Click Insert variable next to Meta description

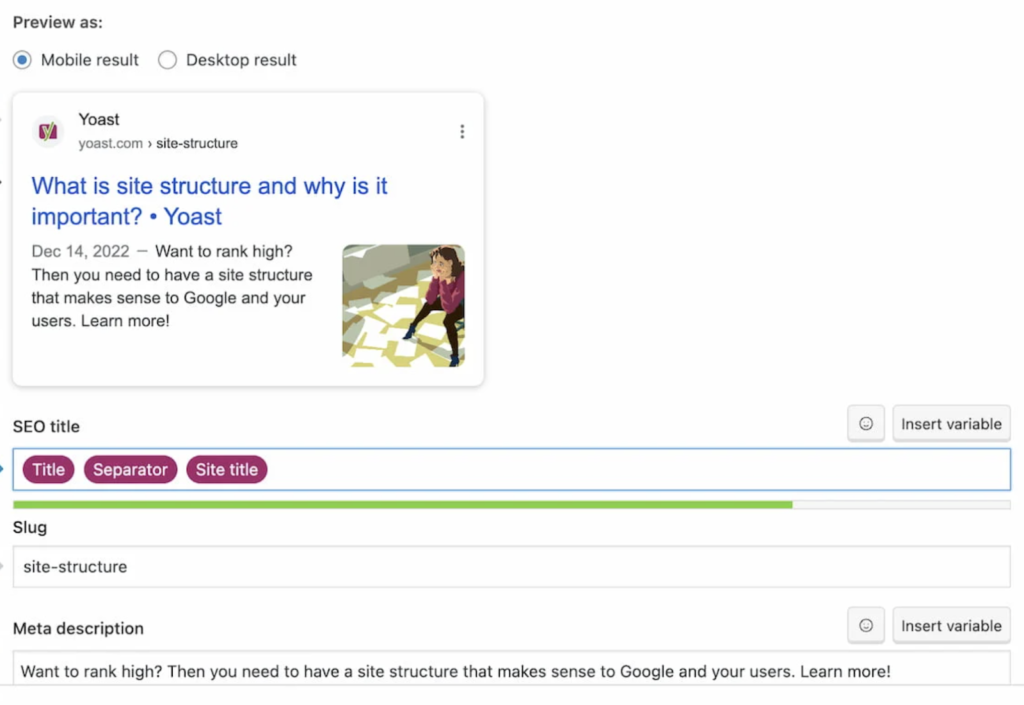951,625
